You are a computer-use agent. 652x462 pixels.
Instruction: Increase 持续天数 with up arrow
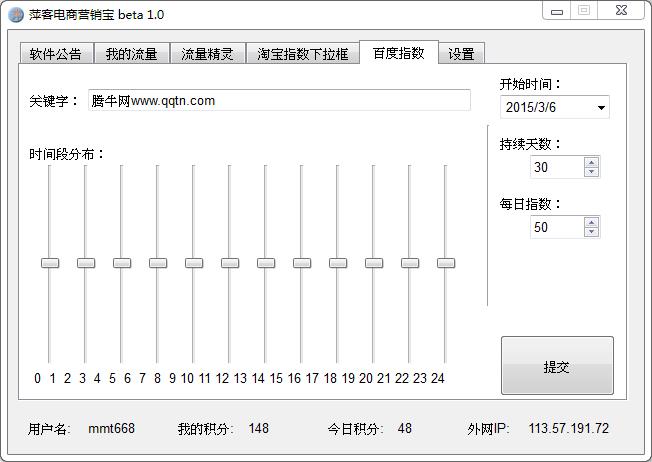point(591,162)
